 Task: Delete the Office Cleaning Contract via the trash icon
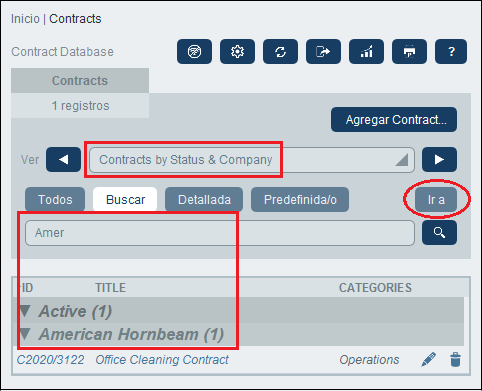455,360
